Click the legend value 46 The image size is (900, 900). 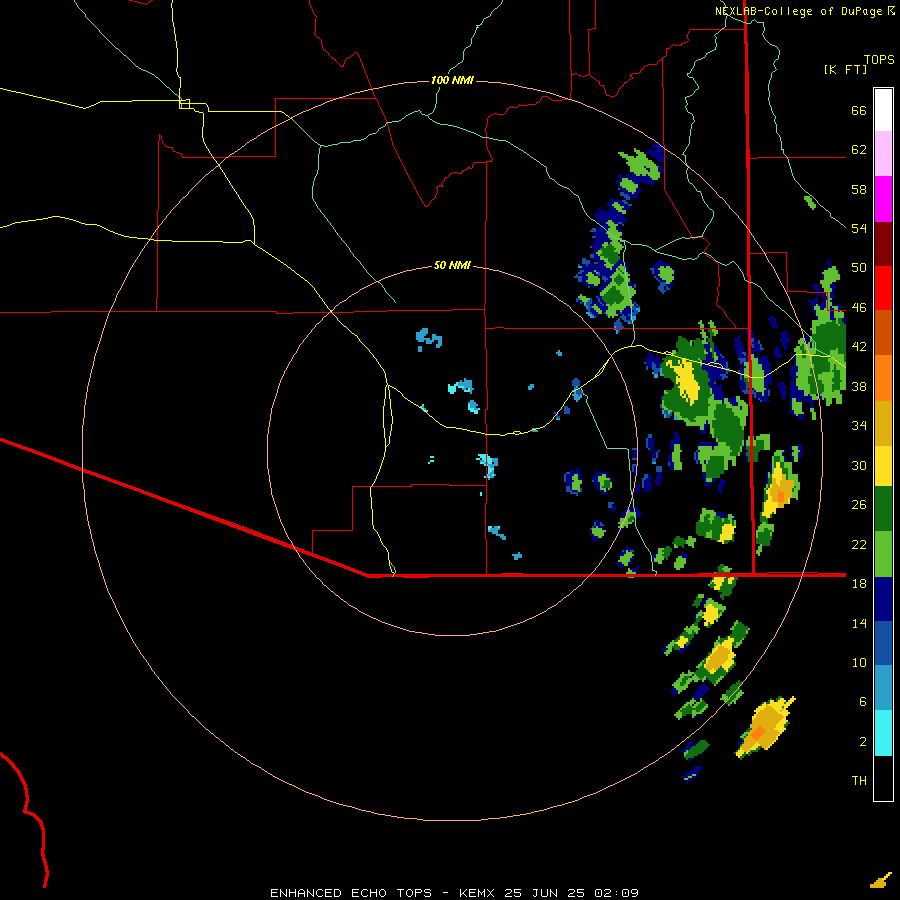click(x=859, y=308)
